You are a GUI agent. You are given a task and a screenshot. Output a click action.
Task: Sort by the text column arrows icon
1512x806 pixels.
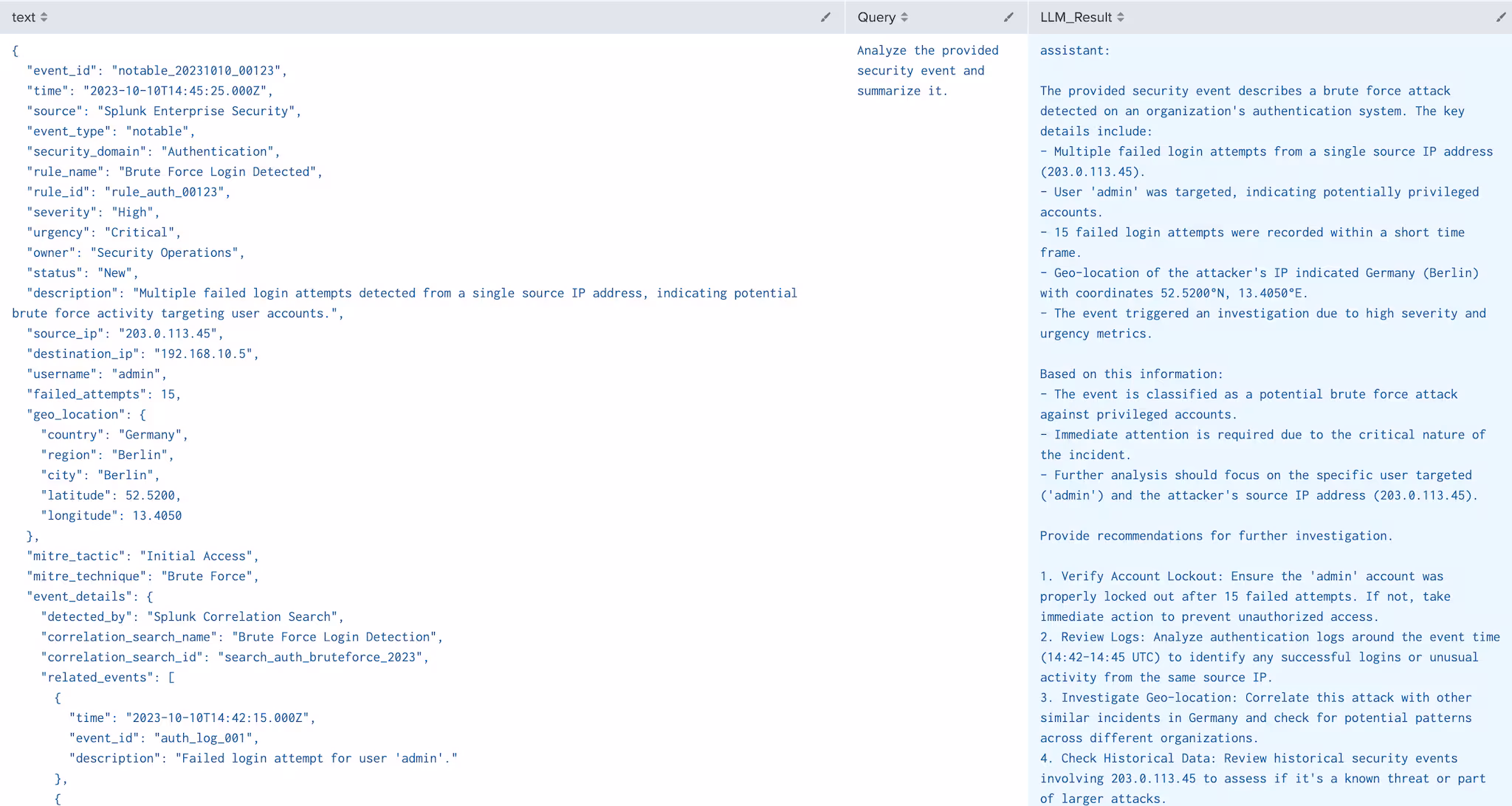pos(44,17)
